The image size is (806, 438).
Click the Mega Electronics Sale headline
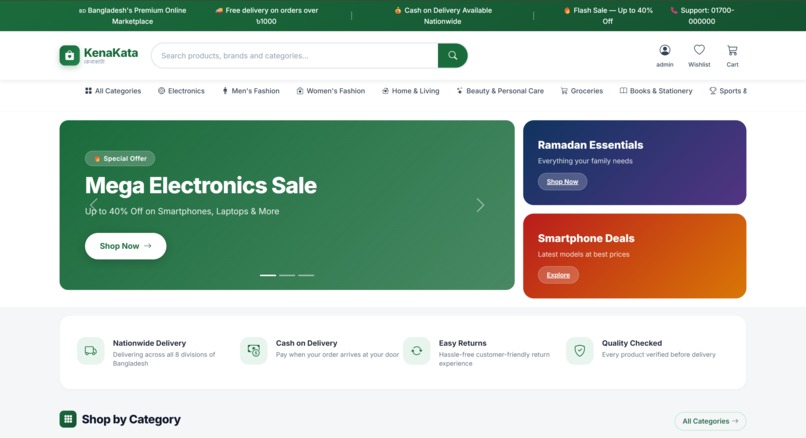(200, 186)
